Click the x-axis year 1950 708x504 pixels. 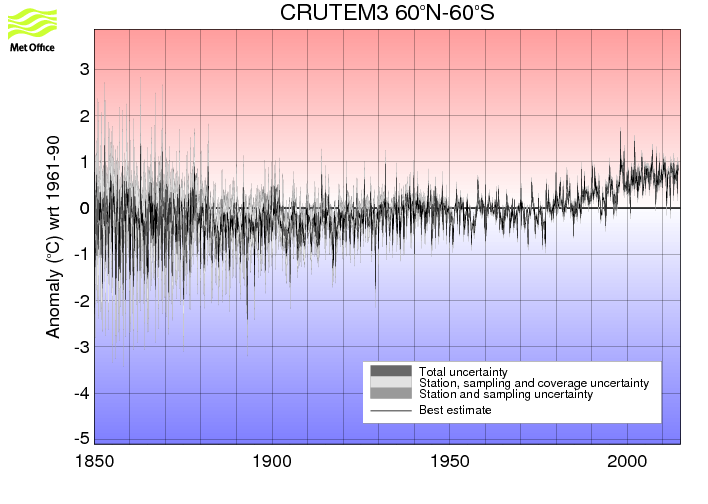coord(450,462)
